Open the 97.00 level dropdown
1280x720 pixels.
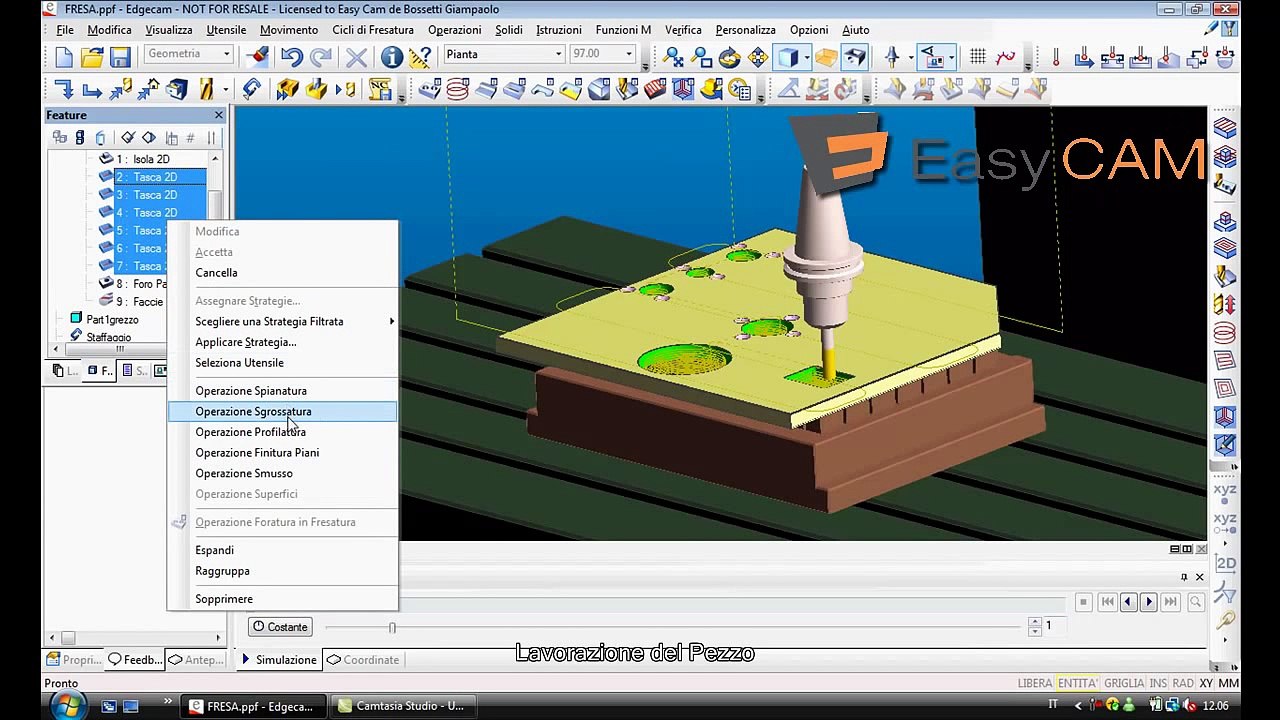point(629,54)
